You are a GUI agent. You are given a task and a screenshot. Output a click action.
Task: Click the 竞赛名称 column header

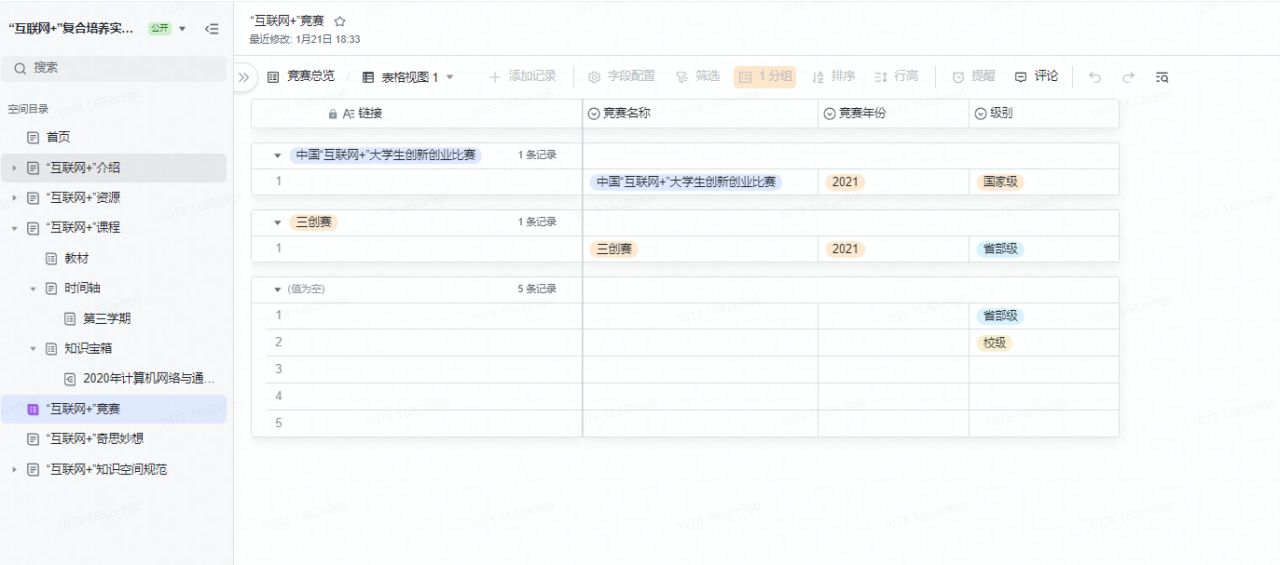coord(700,114)
